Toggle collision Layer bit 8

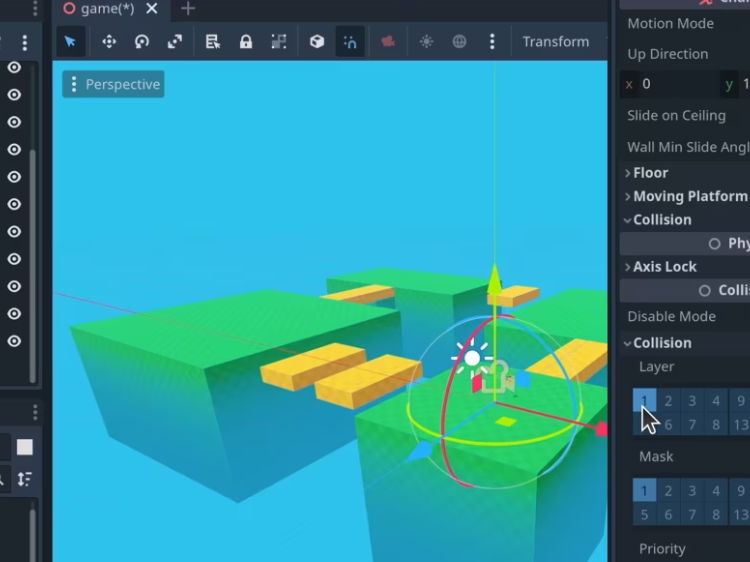coord(716,424)
